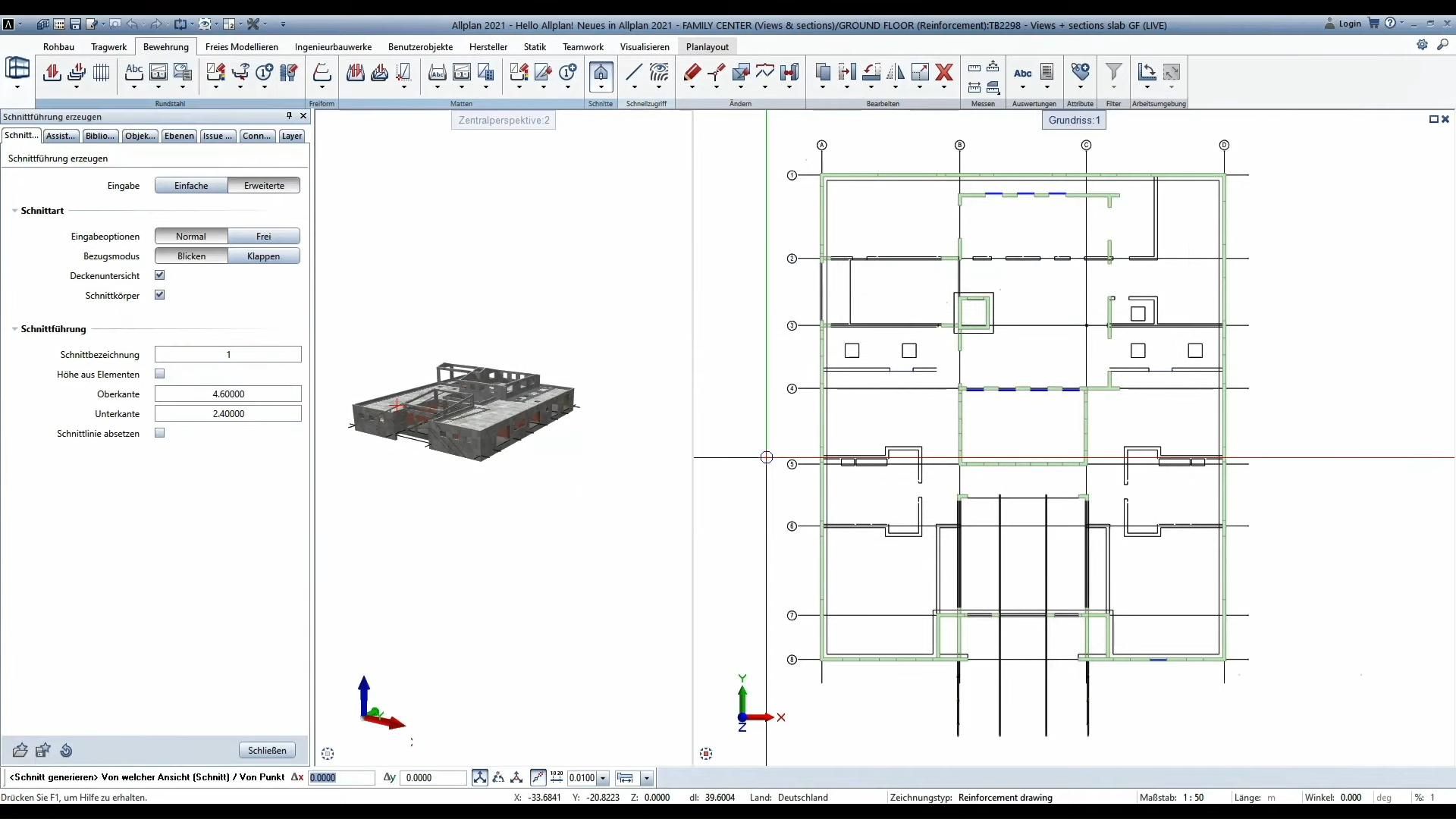The image size is (1456, 819).
Task: Open the Bewehrung ribbon tab
Action: click(166, 46)
